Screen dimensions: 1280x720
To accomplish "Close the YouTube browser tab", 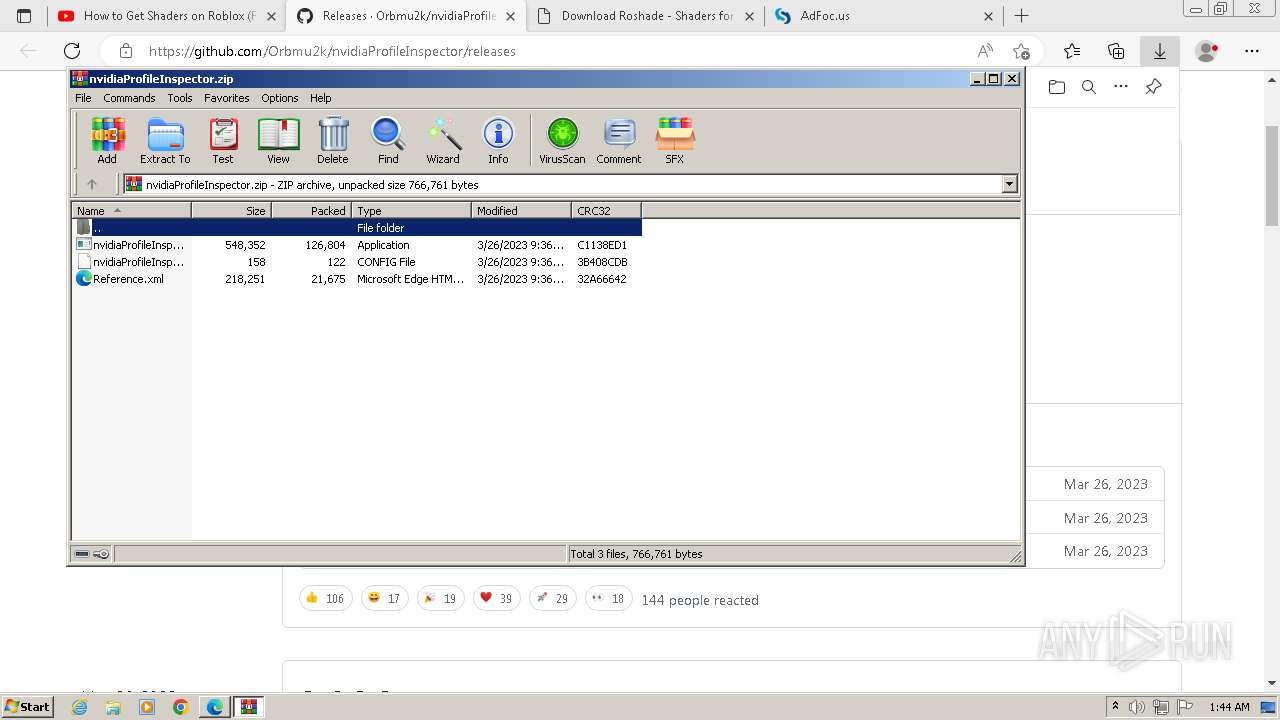I will [x=271, y=16].
